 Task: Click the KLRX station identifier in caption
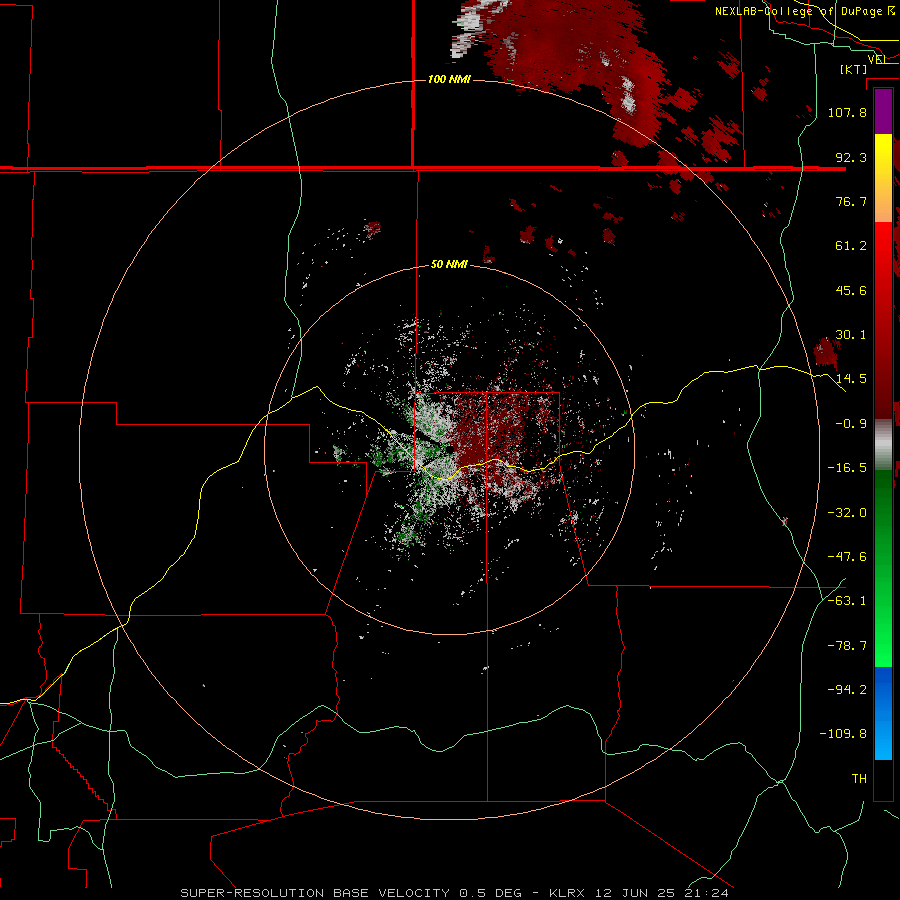click(569, 893)
